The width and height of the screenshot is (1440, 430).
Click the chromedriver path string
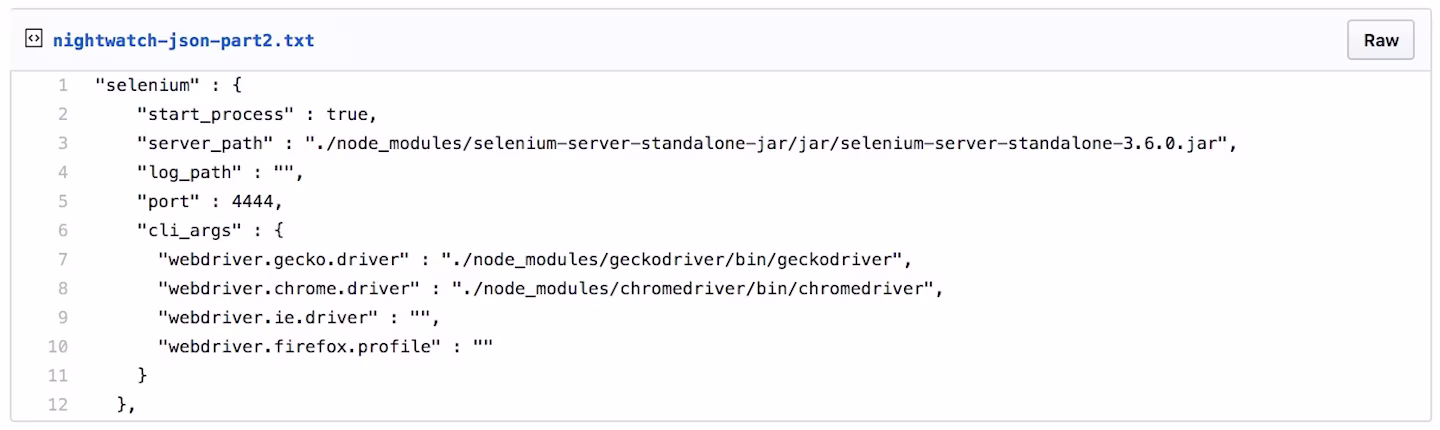[x=694, y=289]
